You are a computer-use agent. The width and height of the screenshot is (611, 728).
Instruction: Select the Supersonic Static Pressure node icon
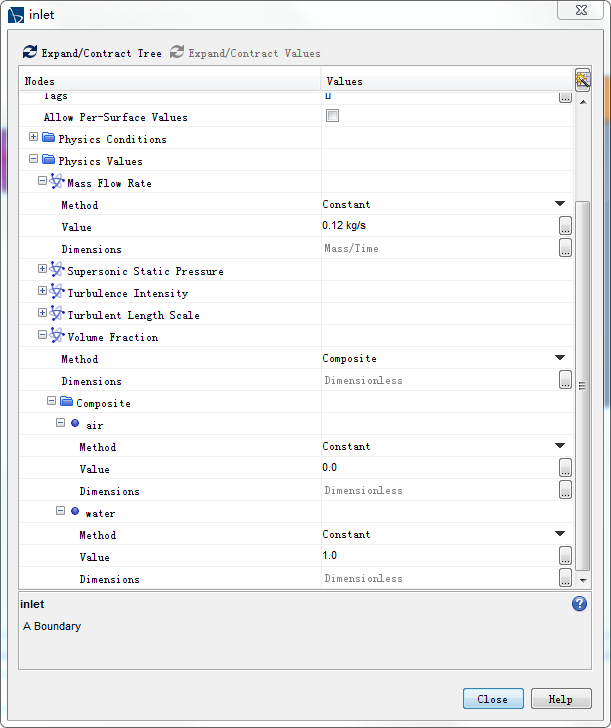point(57,271)
